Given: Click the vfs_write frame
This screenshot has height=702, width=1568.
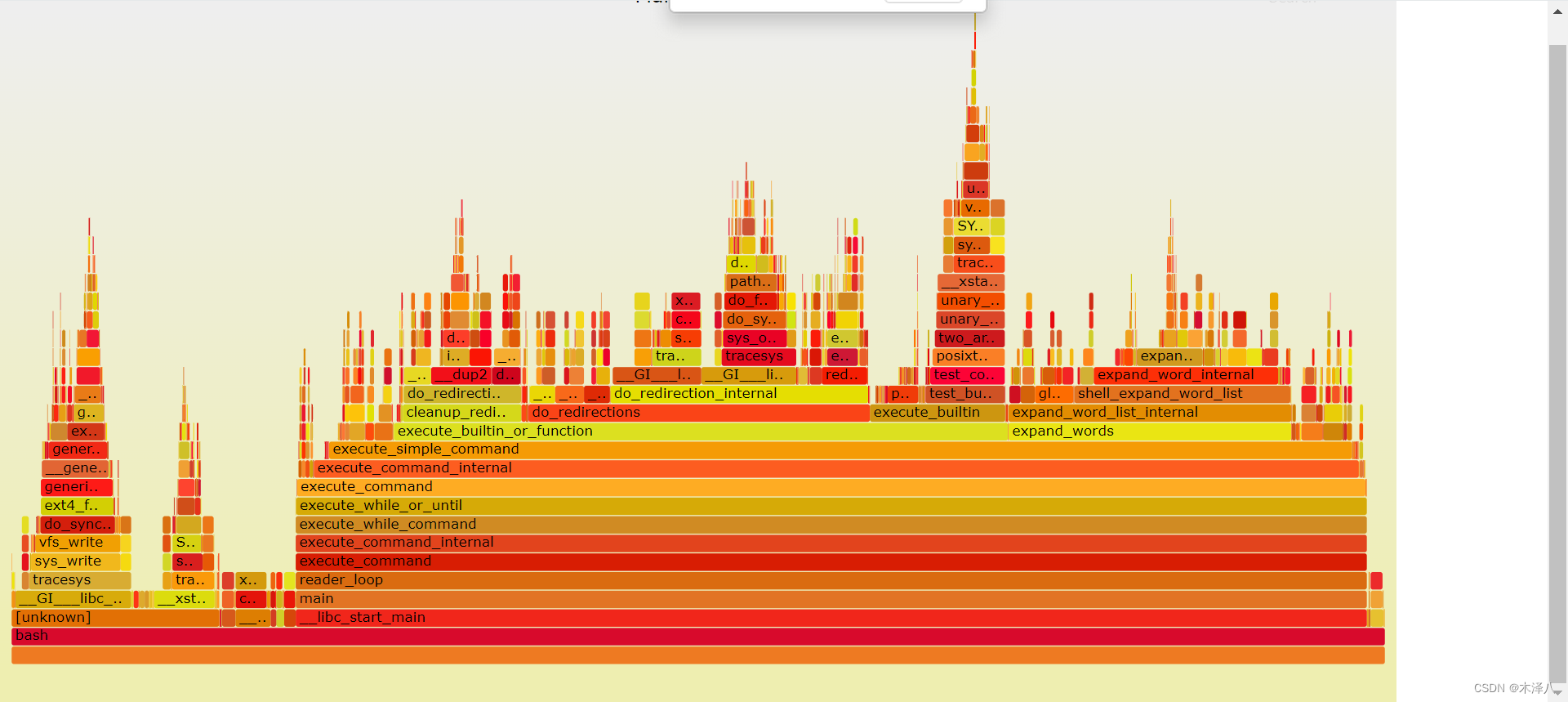Looking at the screenshot, I should (78, 542).
